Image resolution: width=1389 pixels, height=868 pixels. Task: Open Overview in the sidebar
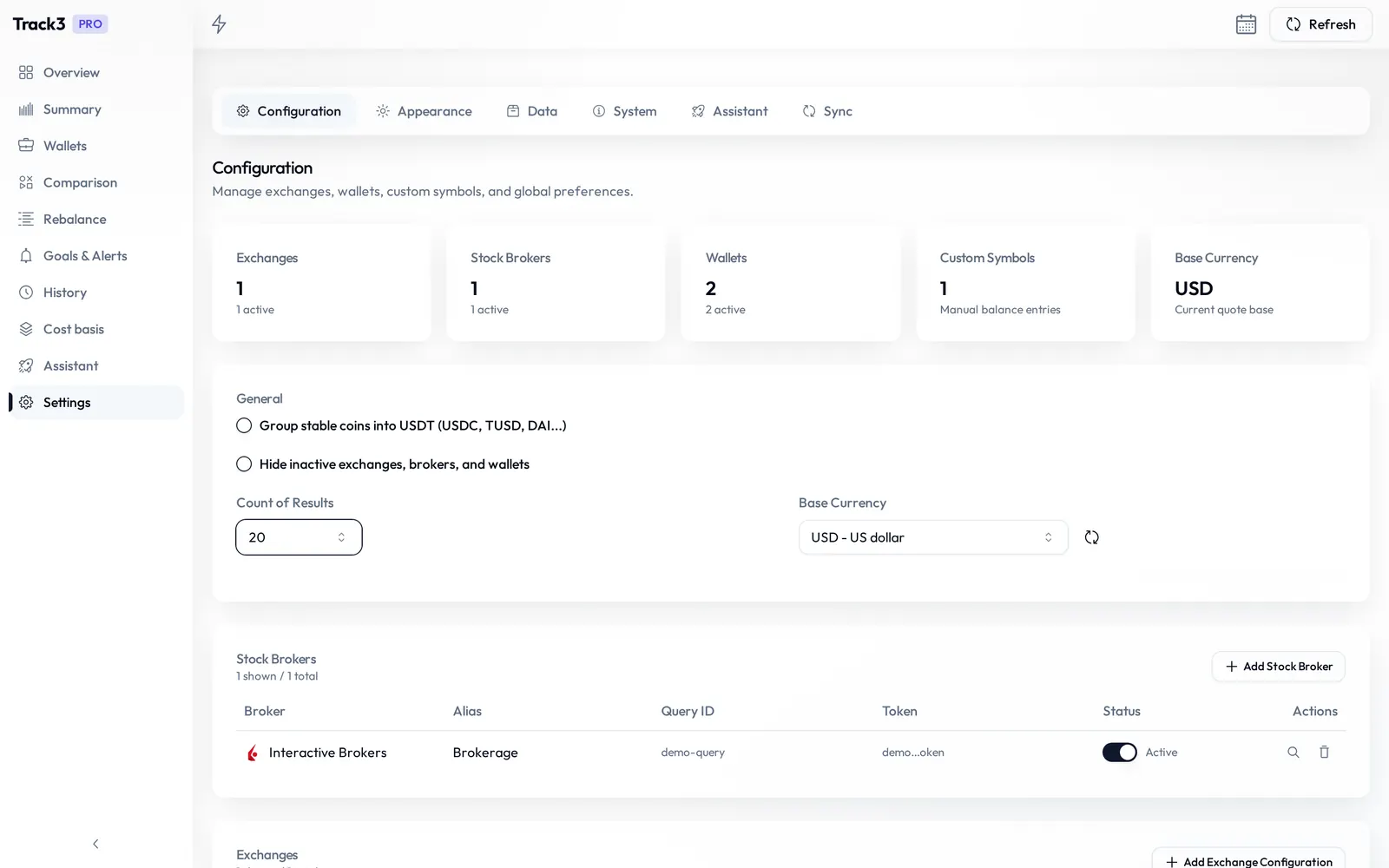click(95, 73)
